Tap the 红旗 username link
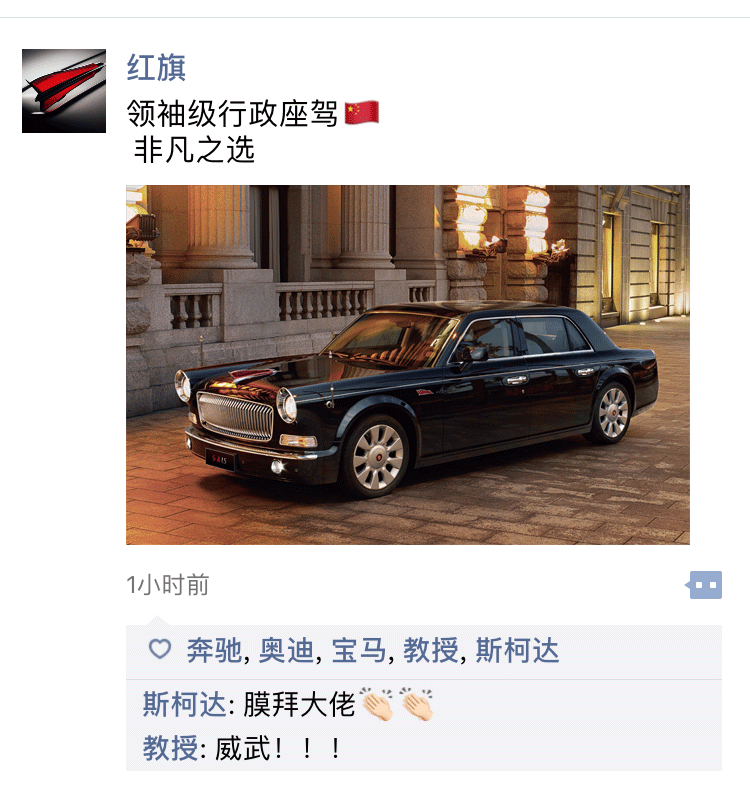 (157, 67)
